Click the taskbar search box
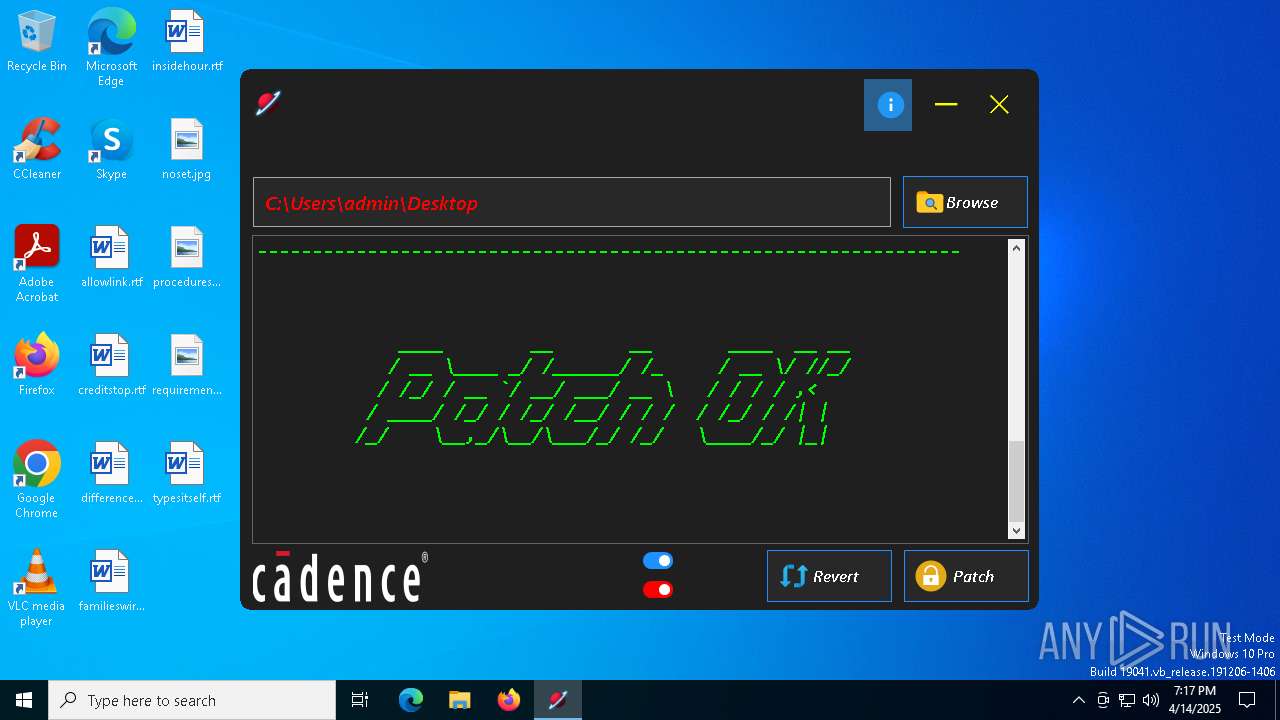Viewport: 1280px width, 720px height. click(x=192, y=700)
